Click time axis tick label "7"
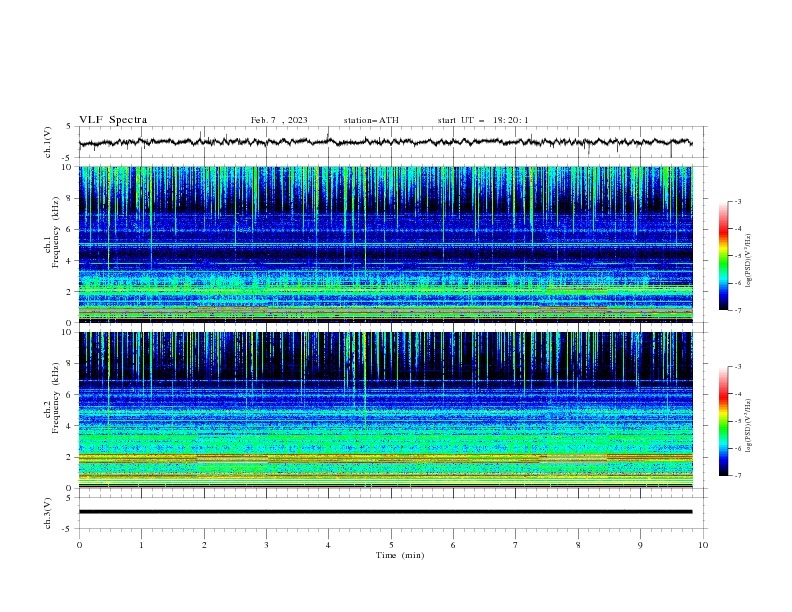Screen dimensions: 792x612 (x=516, y=545)
